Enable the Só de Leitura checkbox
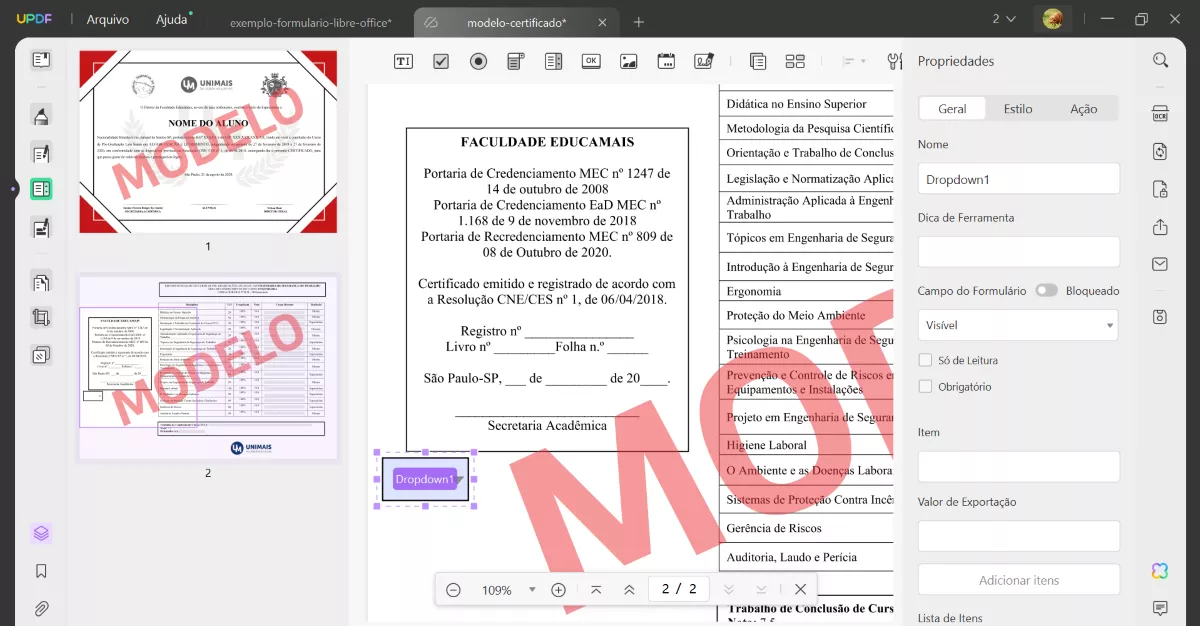Viewport: 1200px width, 626px height. [x=925, y=361]
